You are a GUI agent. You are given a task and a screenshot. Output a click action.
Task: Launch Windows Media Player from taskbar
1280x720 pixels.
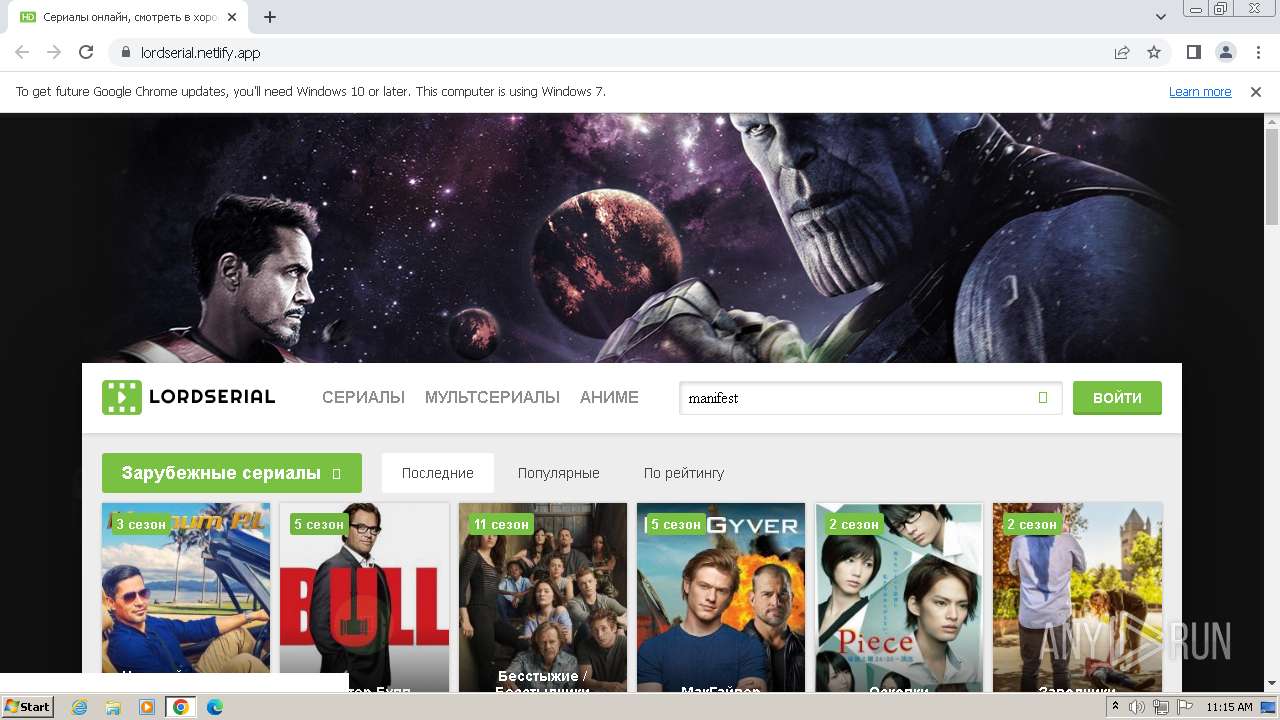point(147,707)
